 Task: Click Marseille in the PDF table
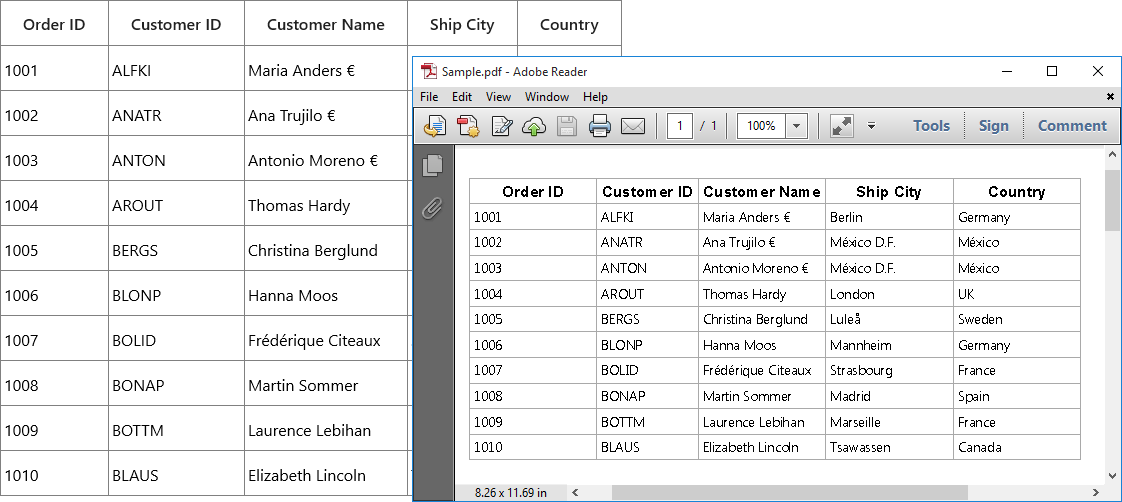pyautogui.click(x=855, y=422)
